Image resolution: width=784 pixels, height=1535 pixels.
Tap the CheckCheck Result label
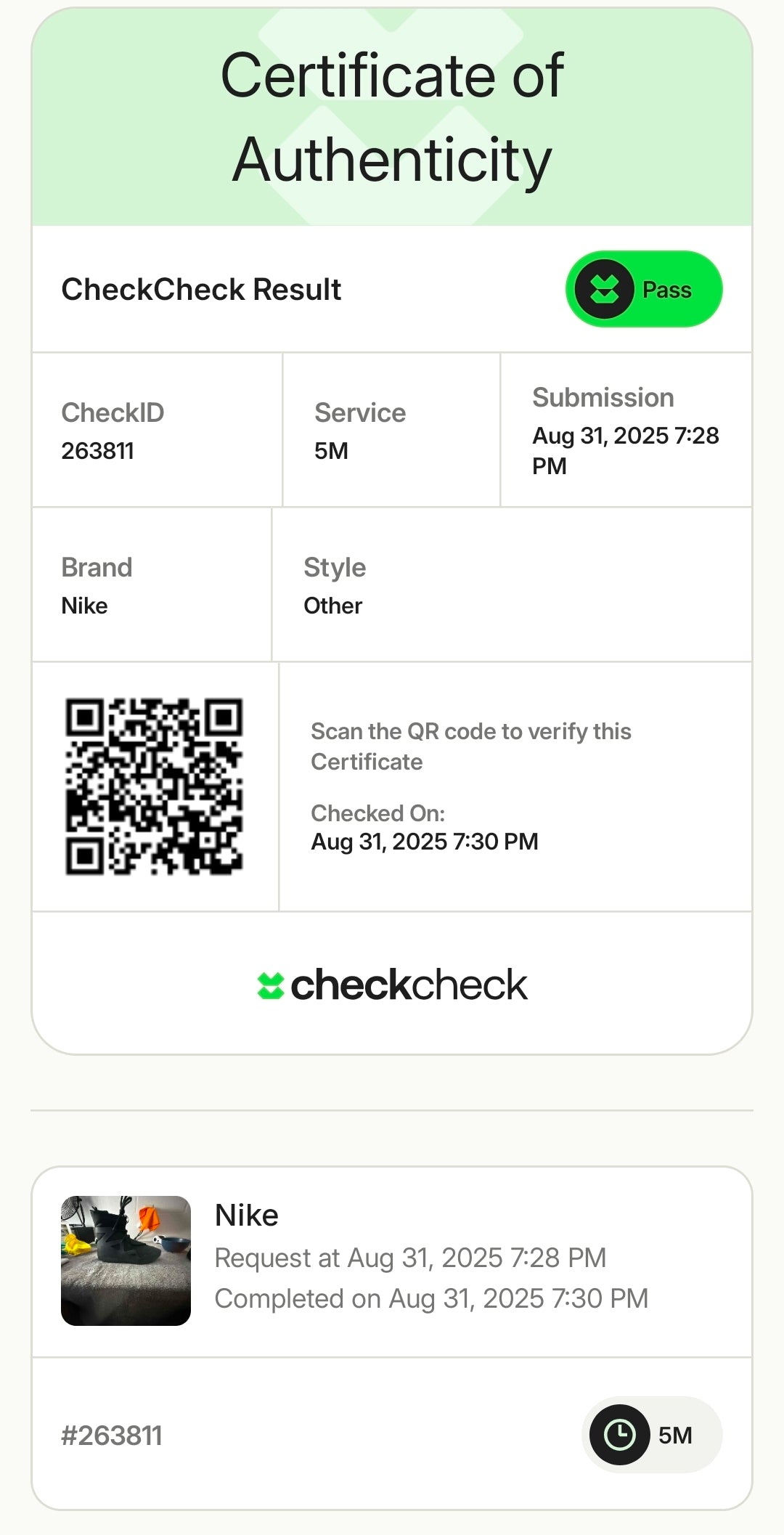pos(201,289)
